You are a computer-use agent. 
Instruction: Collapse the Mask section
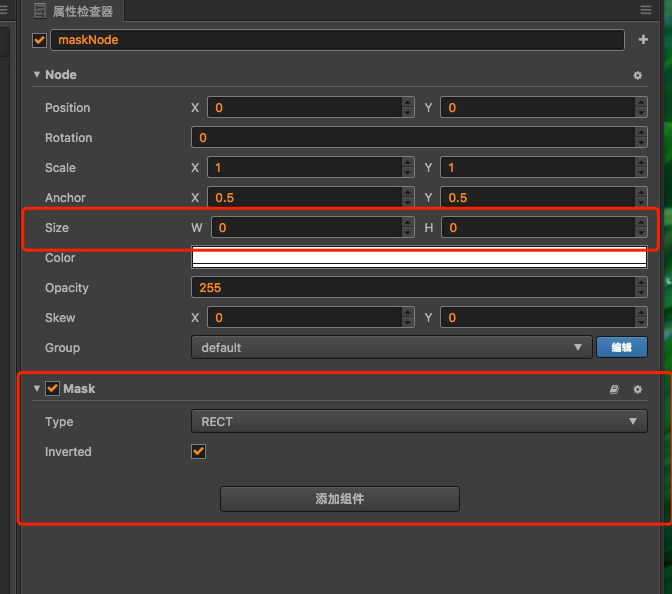click(37, 389)
